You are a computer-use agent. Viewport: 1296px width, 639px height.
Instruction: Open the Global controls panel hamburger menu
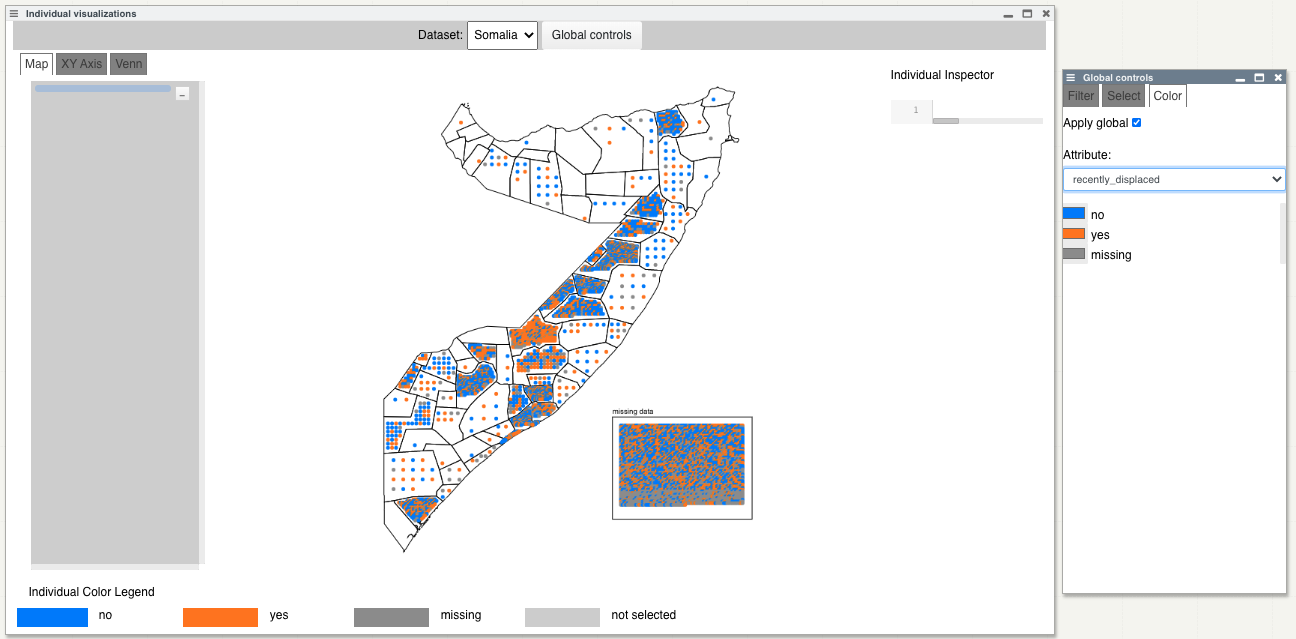[x=1071, y=77]
